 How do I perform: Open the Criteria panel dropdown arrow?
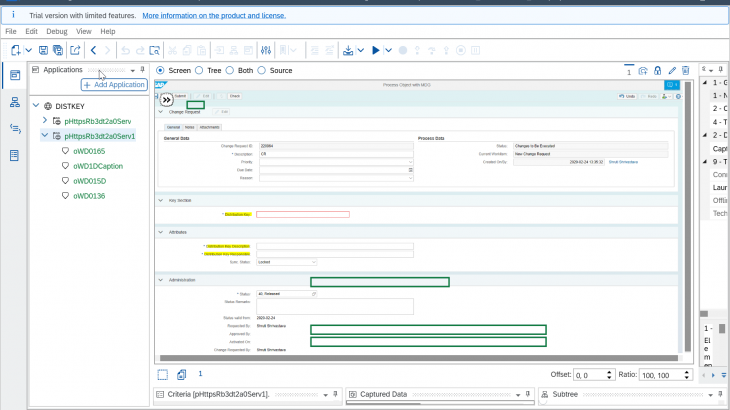pos(325,395)
